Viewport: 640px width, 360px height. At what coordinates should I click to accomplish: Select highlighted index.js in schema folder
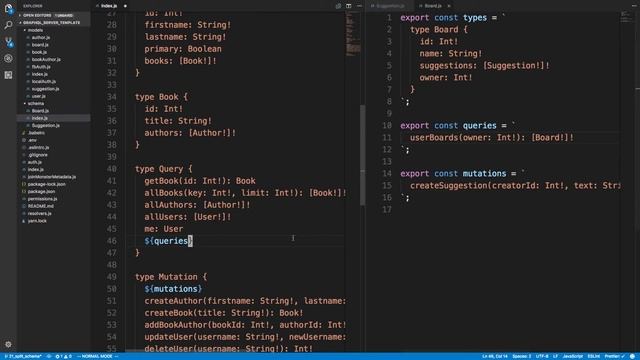(53, 118)
